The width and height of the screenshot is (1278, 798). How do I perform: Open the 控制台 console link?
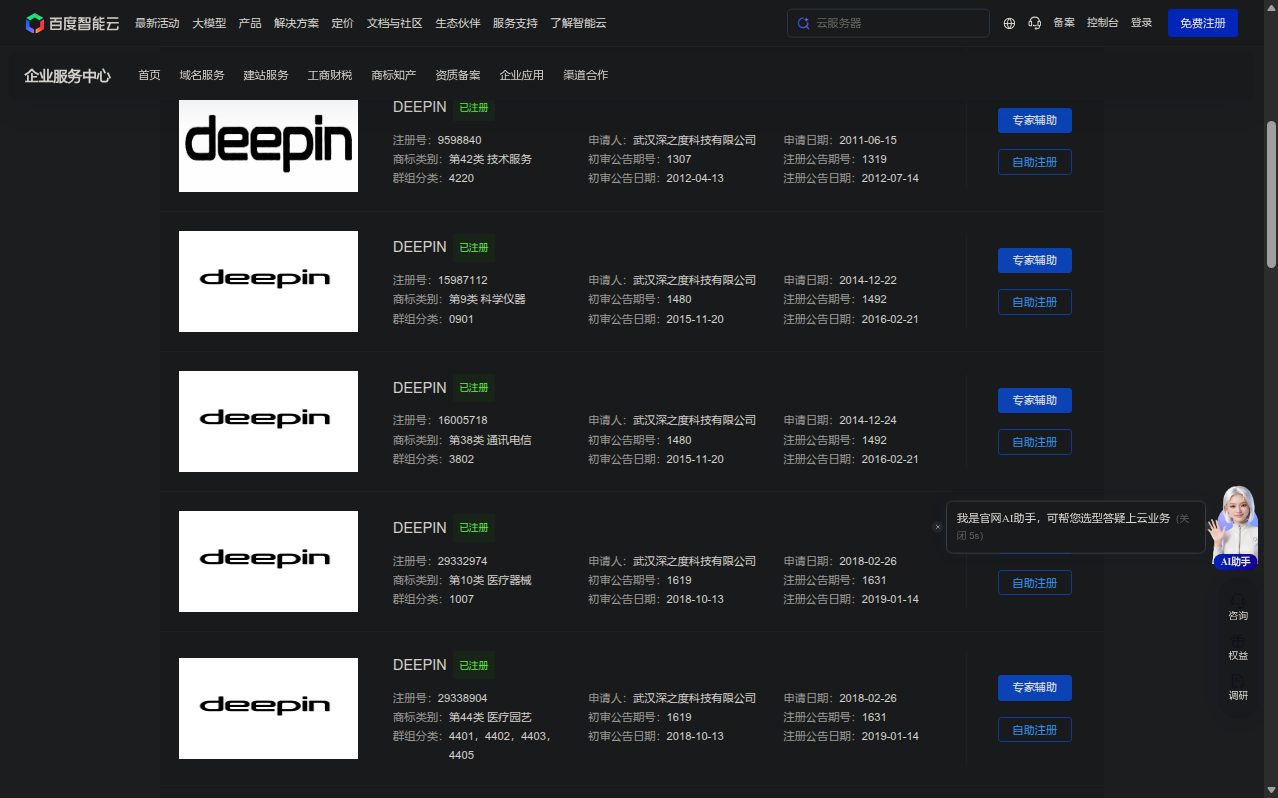click(x=1103, y=23)
